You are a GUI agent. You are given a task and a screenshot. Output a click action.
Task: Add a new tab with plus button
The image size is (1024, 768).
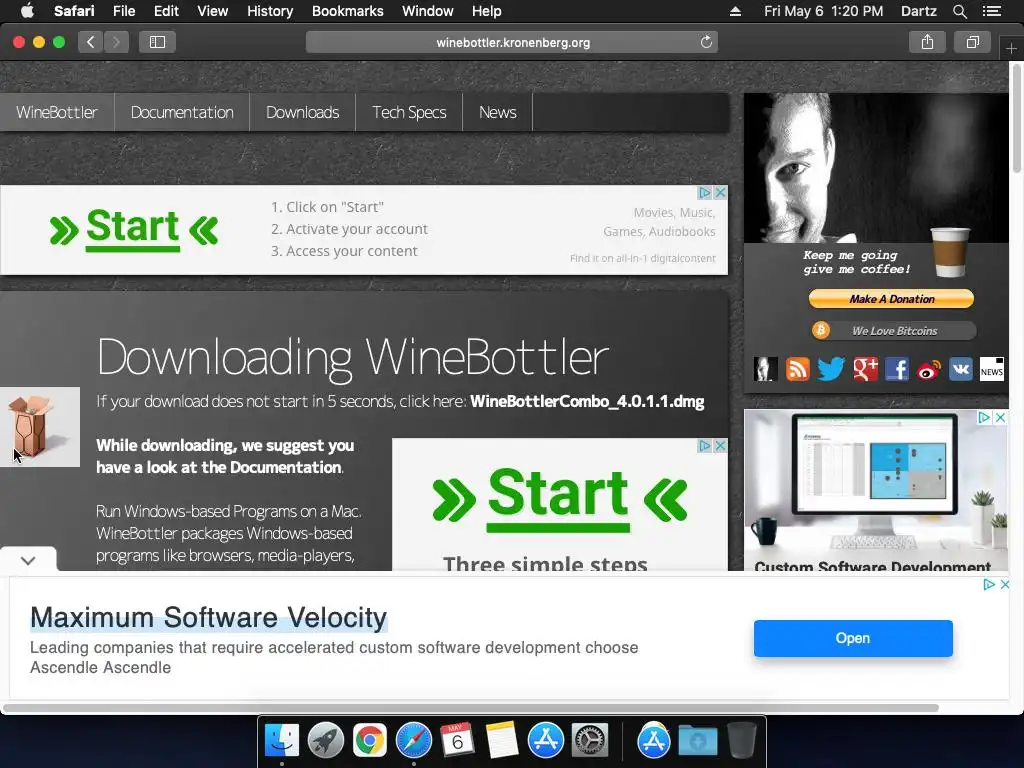pyautogui.click(x=1011, y=48)
